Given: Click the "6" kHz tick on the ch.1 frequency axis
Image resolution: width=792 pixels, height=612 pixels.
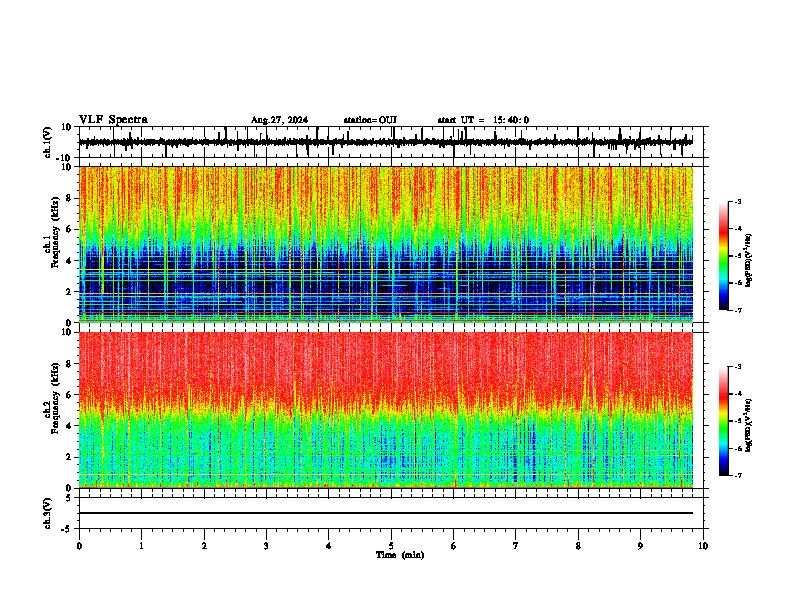Looking at the screenshot, I should click(x=69, y=230).
